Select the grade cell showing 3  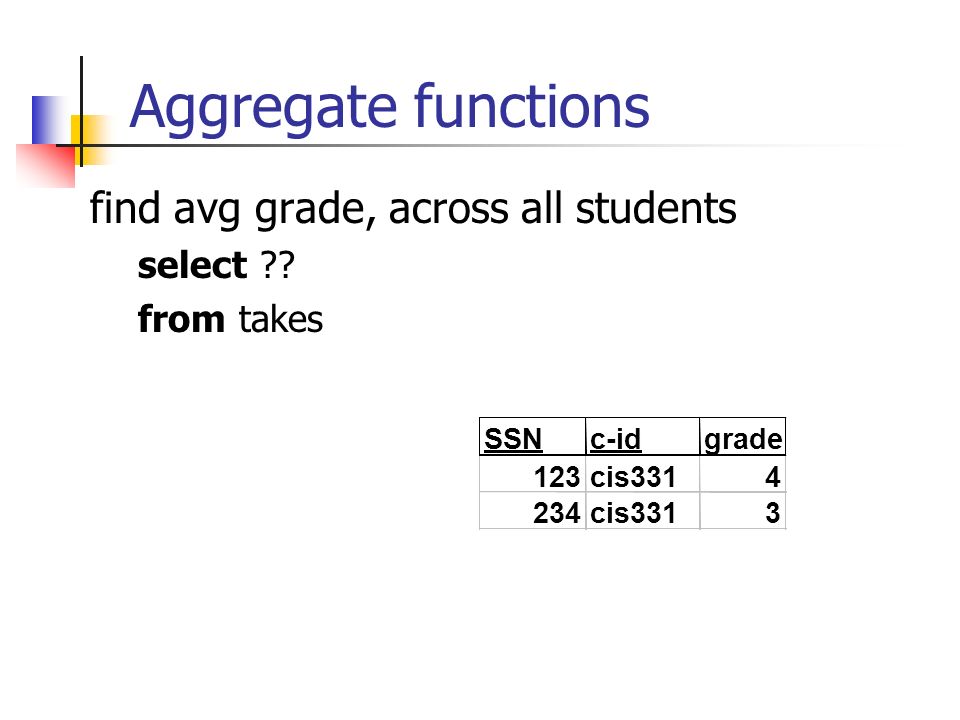click(x=743, y=511)
